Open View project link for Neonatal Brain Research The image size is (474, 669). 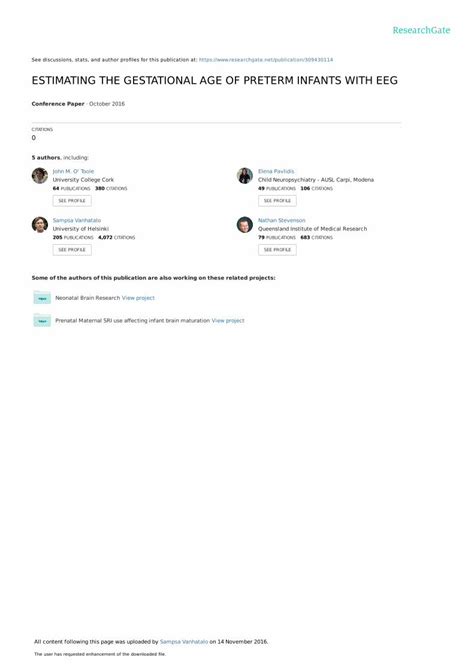[x=138, y=298]
